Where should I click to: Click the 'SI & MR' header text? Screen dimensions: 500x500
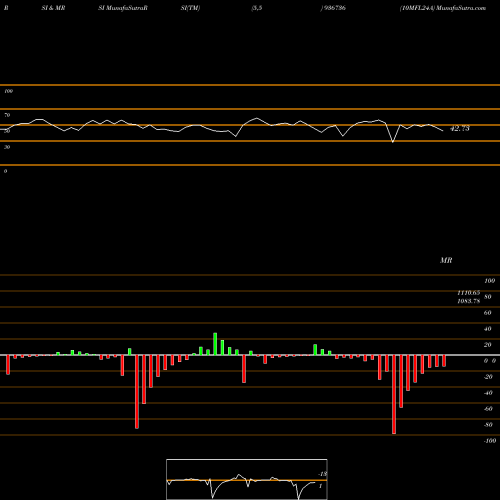tap(53, 8)
